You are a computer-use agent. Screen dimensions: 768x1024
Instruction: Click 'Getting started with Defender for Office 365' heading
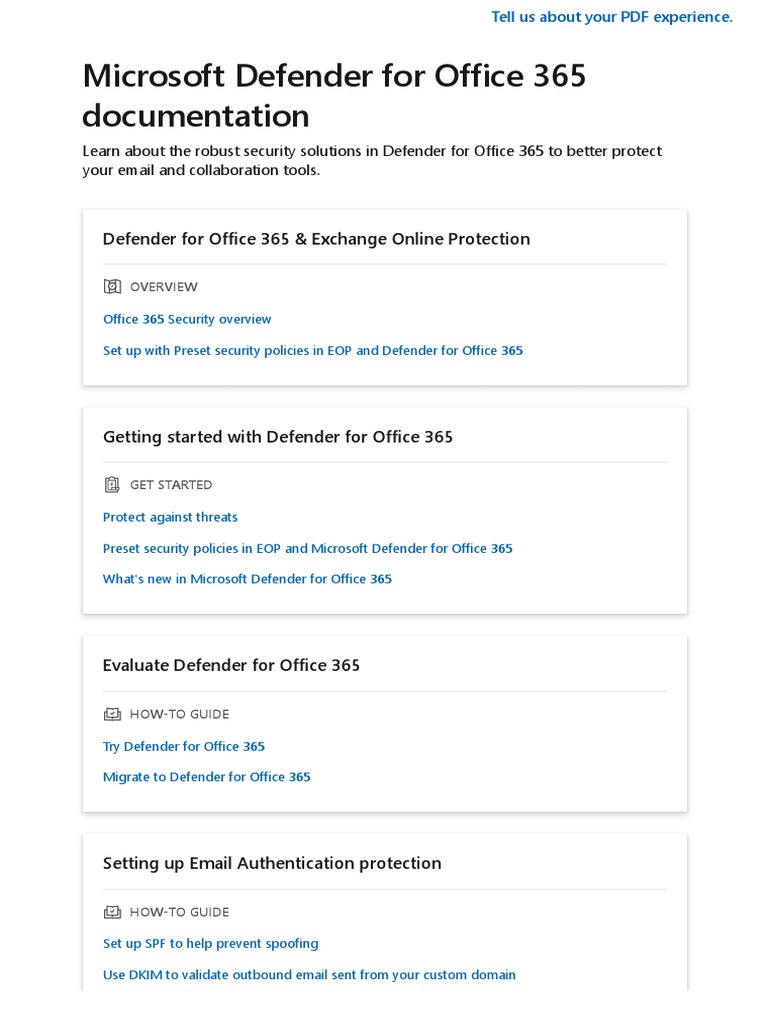278,437
